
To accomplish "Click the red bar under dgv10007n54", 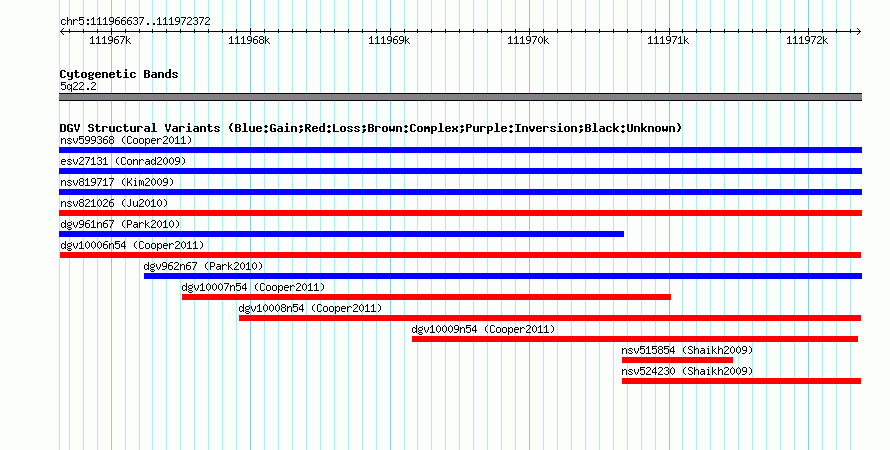I will point(426,297).
